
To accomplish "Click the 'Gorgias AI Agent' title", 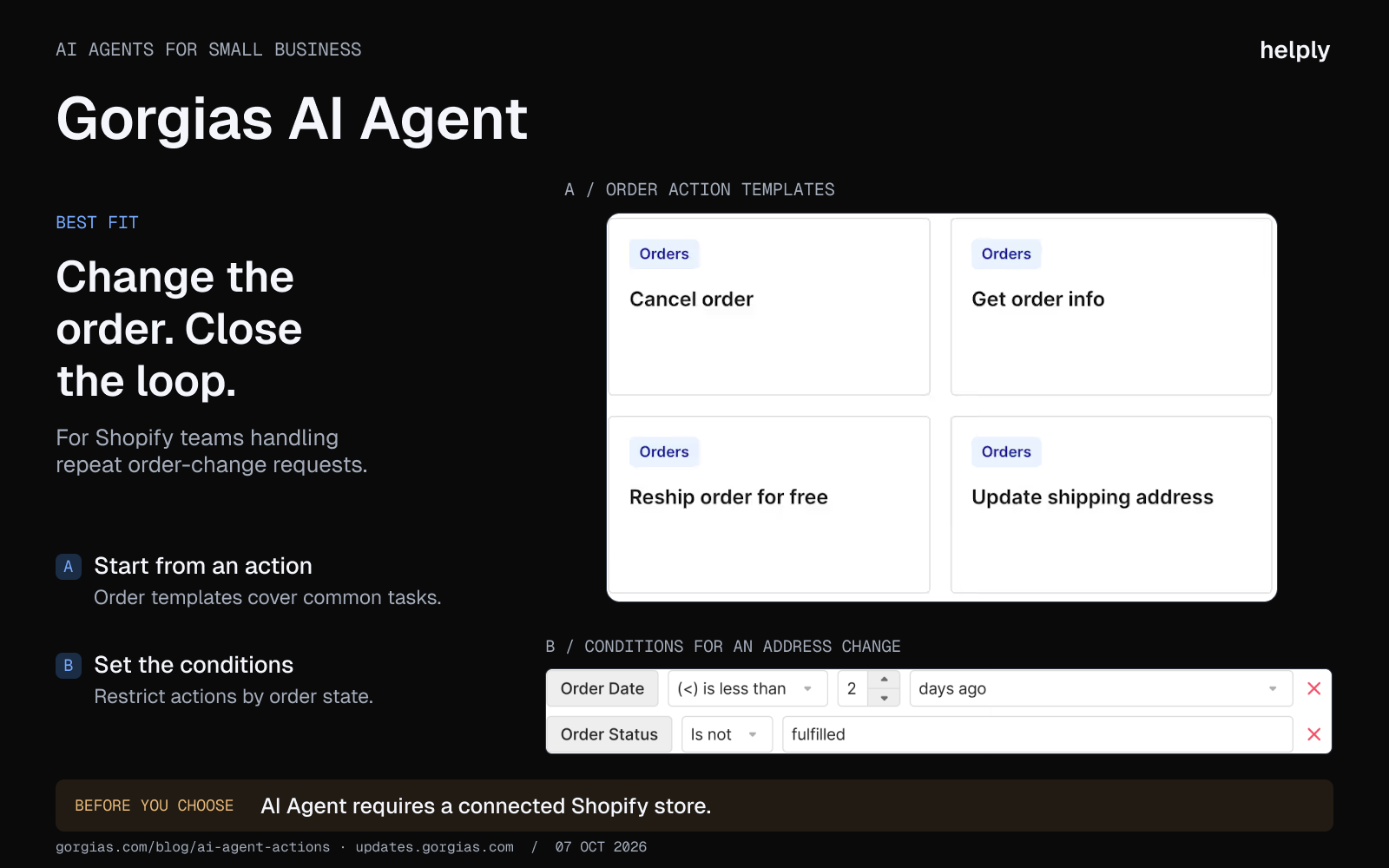I will (292, 119).
